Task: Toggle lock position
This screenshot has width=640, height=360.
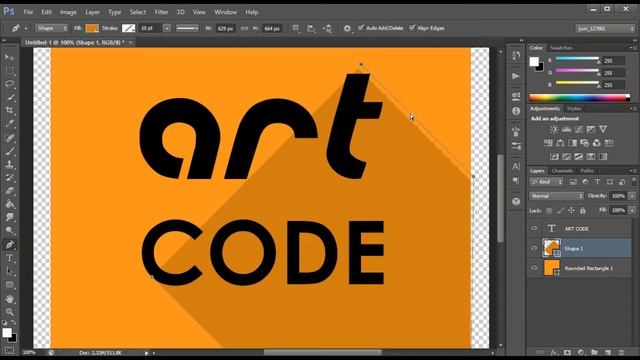Action: coord(571,211)
